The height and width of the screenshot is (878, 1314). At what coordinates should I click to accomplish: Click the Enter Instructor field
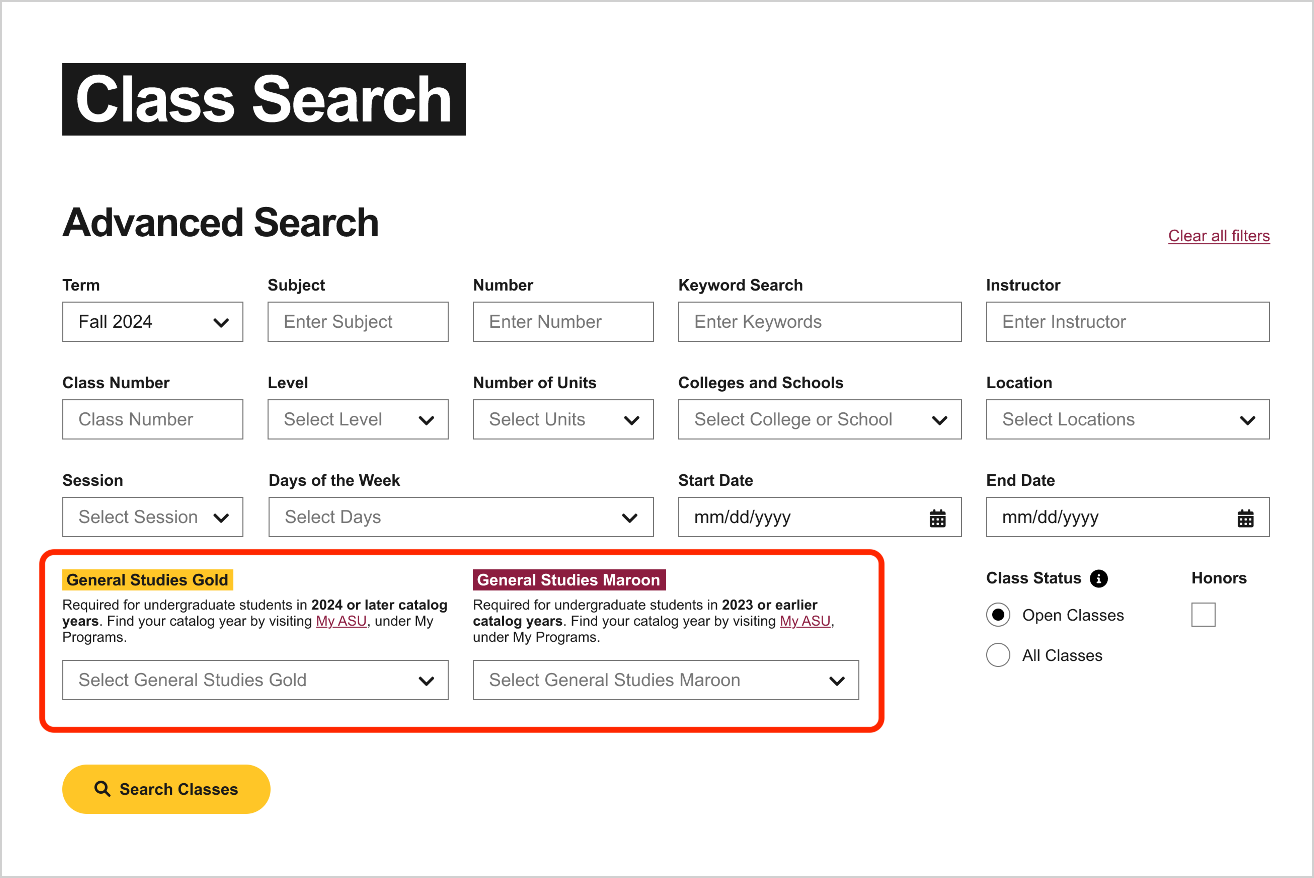pos(1127,321)
